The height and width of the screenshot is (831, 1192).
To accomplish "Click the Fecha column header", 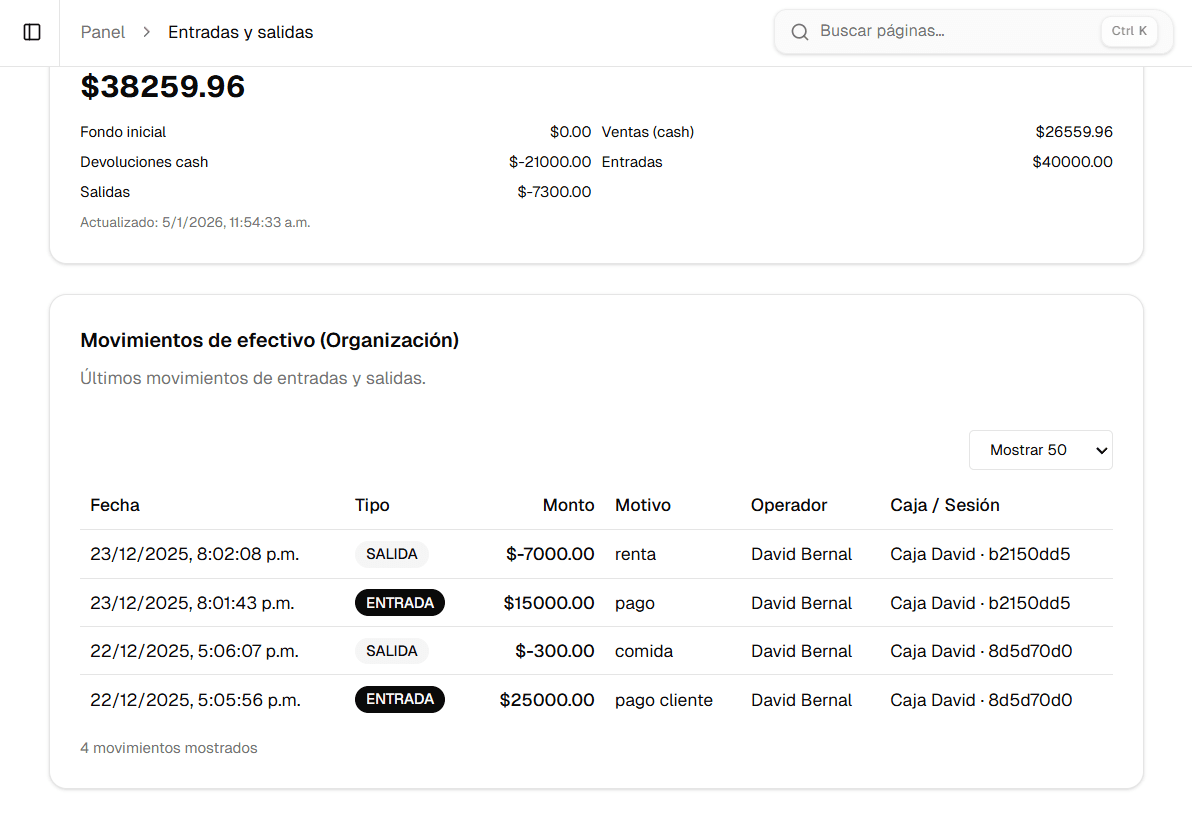I will 114,505.
